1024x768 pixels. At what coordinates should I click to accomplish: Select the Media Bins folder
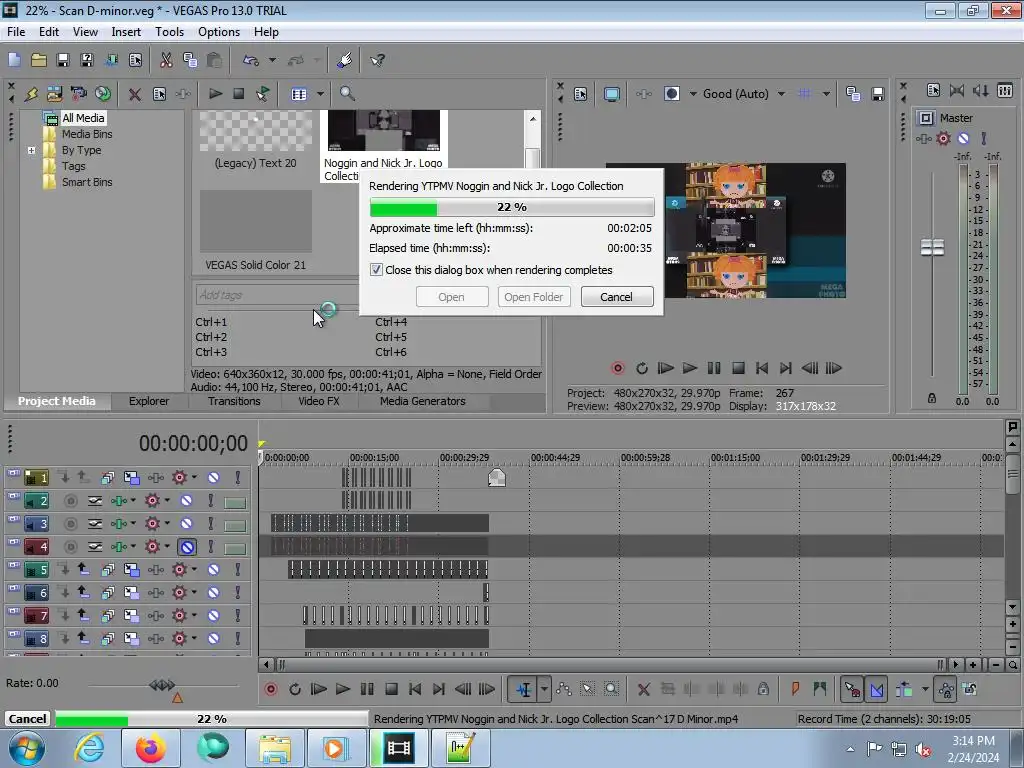87,134
